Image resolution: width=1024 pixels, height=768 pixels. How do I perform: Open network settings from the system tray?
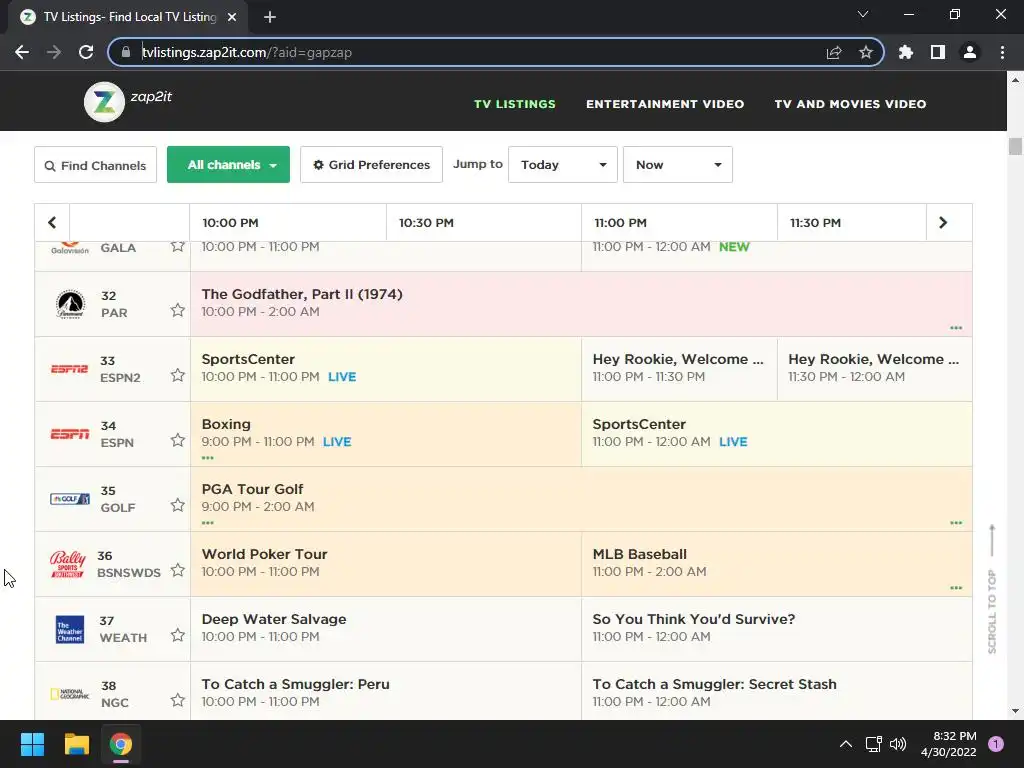[873, 744]
